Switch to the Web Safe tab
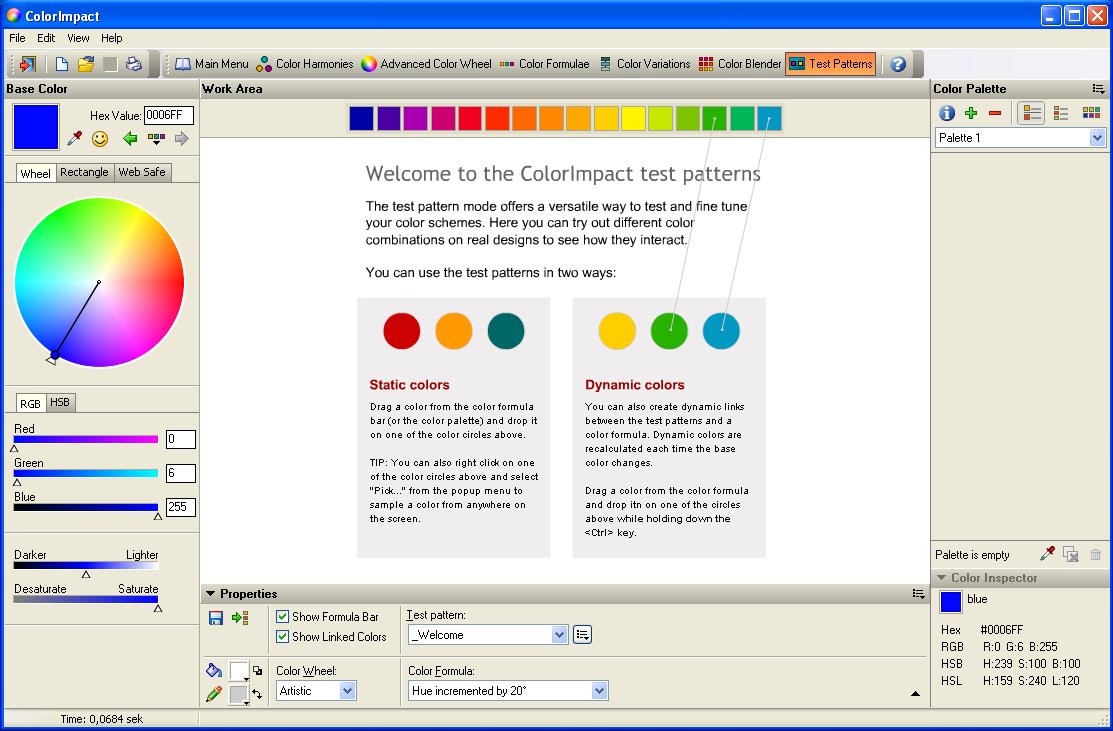 click(x=142, y=172)
